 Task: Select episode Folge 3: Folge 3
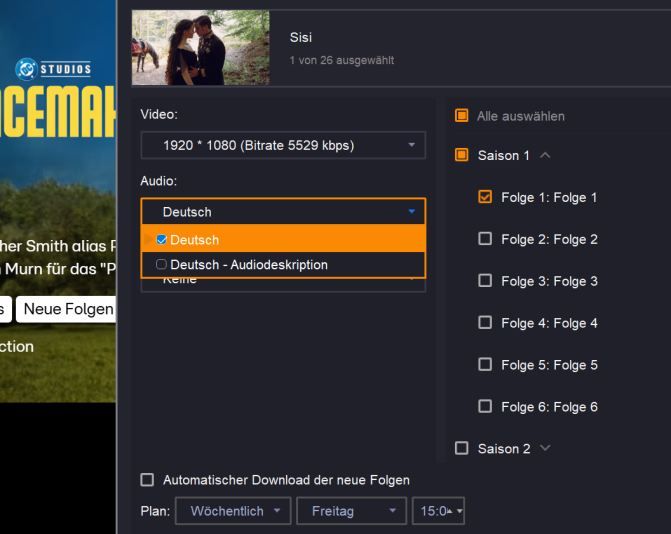485,281
